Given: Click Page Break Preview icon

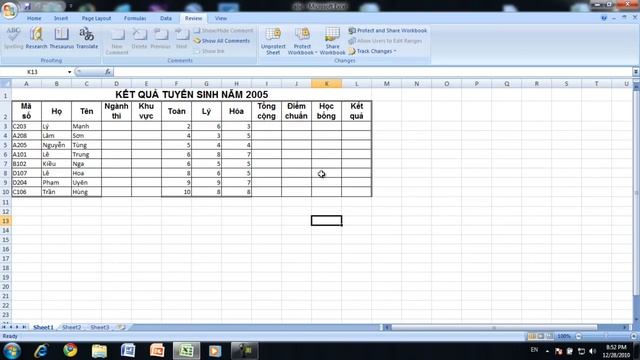Looking at the screenshot, I should [x=549, y=336].
